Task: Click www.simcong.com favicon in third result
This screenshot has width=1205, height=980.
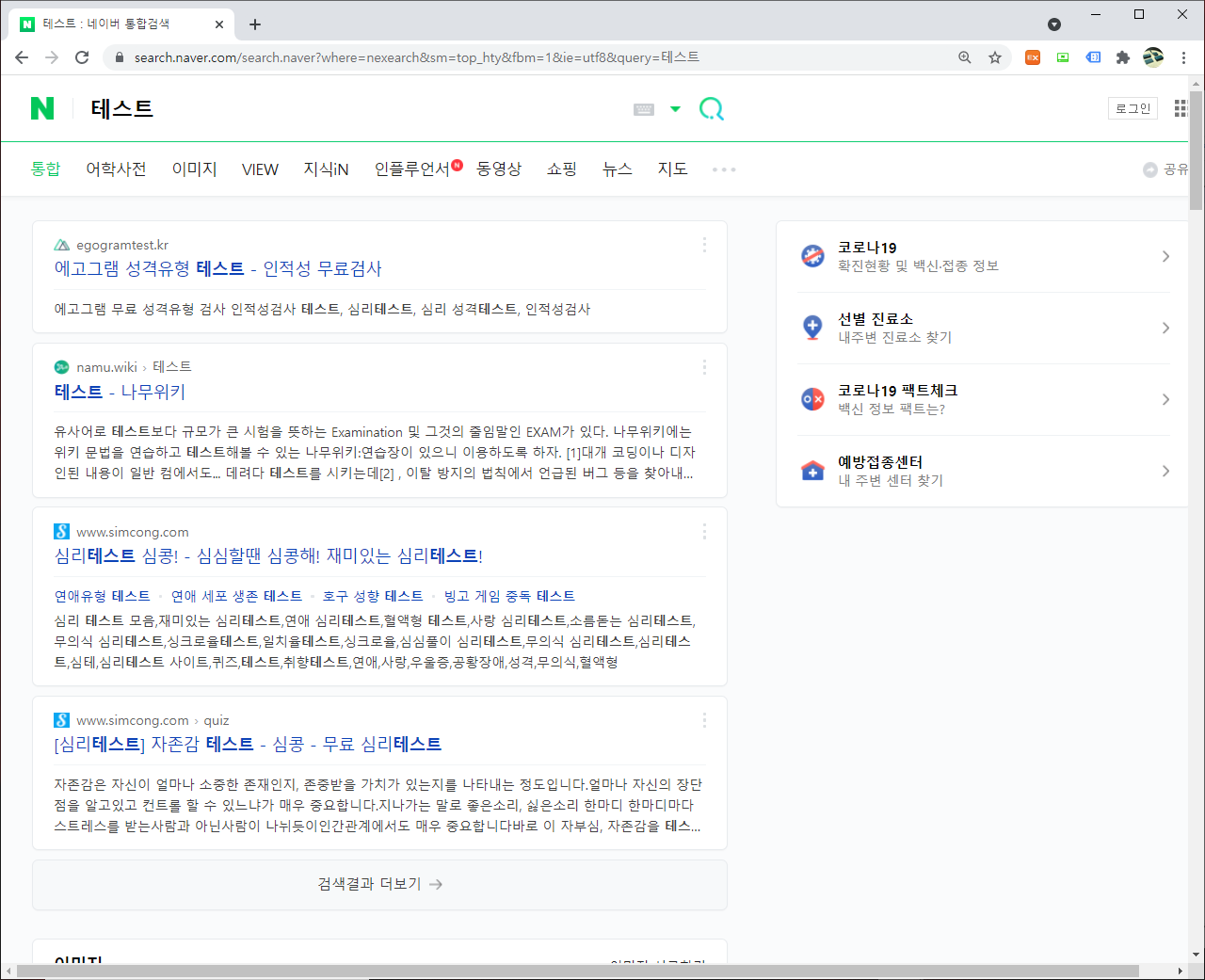Action: pyautogui.click(x=62, y=532)
